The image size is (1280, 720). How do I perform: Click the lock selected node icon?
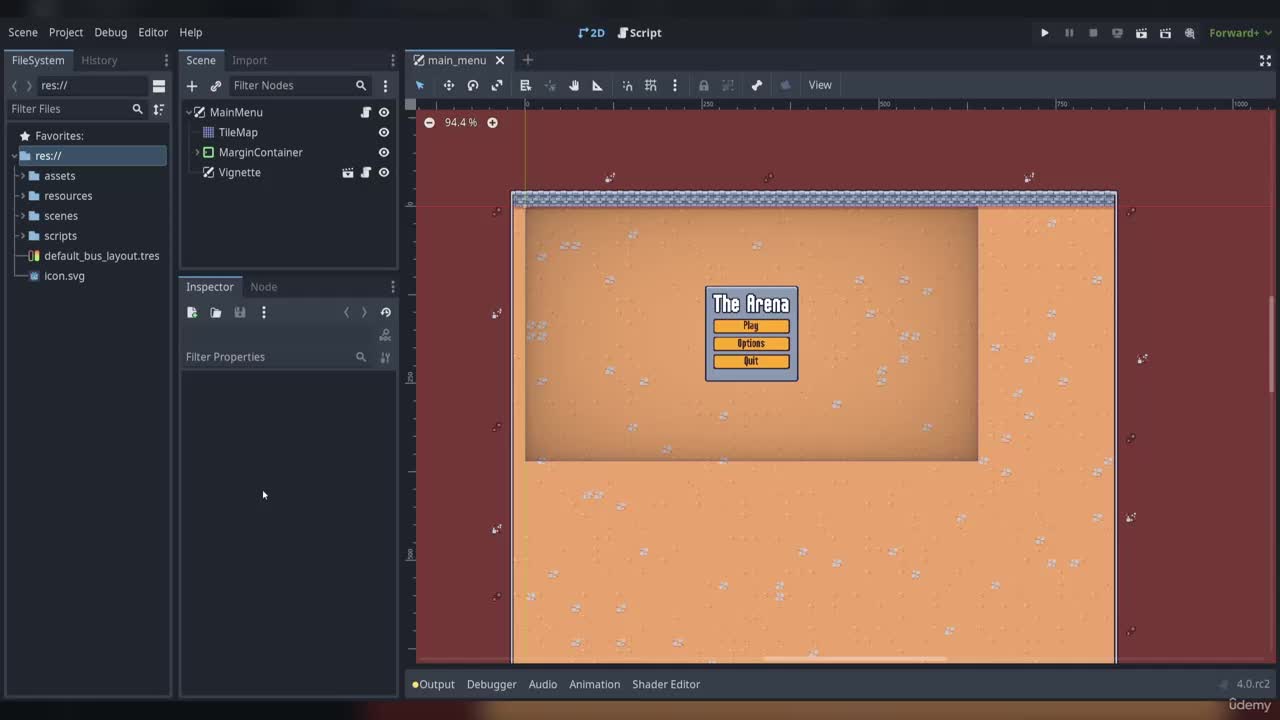coord(704,85)
